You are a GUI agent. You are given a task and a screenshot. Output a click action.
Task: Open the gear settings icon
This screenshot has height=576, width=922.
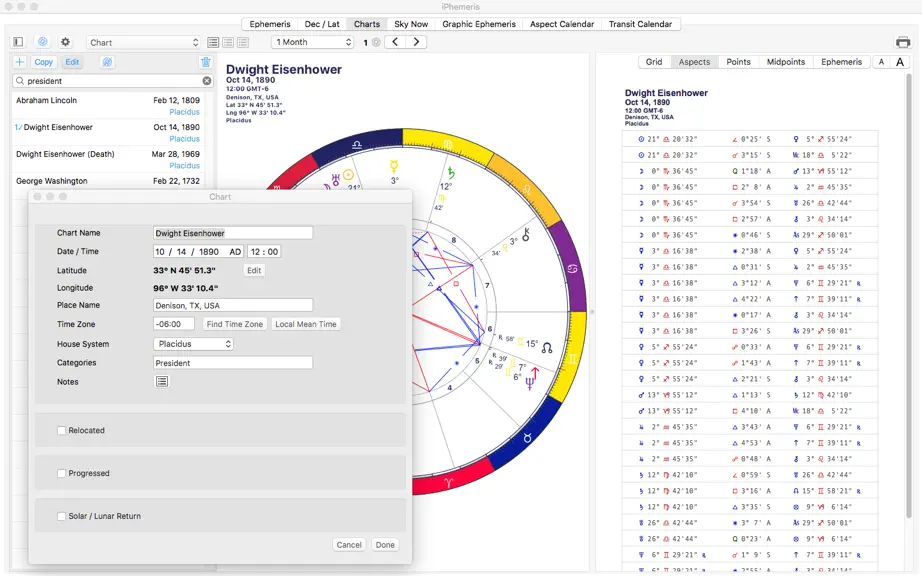point(65,42)
